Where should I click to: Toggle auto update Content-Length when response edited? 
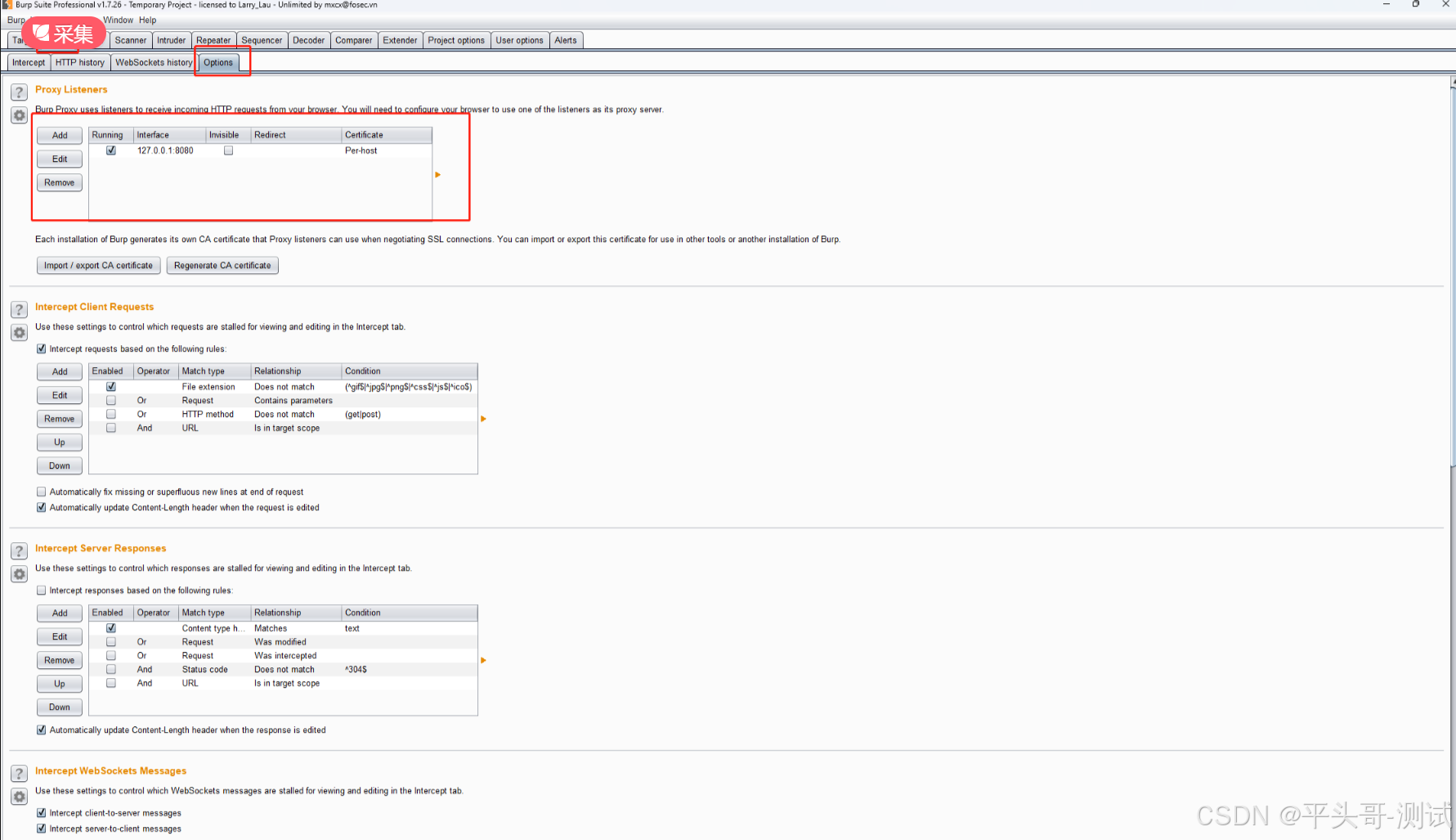point(41,730)
